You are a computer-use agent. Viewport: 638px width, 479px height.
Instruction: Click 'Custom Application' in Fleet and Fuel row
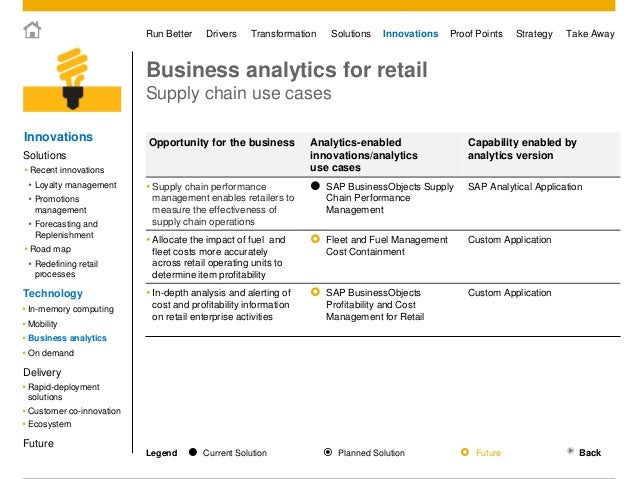(509, 240)
